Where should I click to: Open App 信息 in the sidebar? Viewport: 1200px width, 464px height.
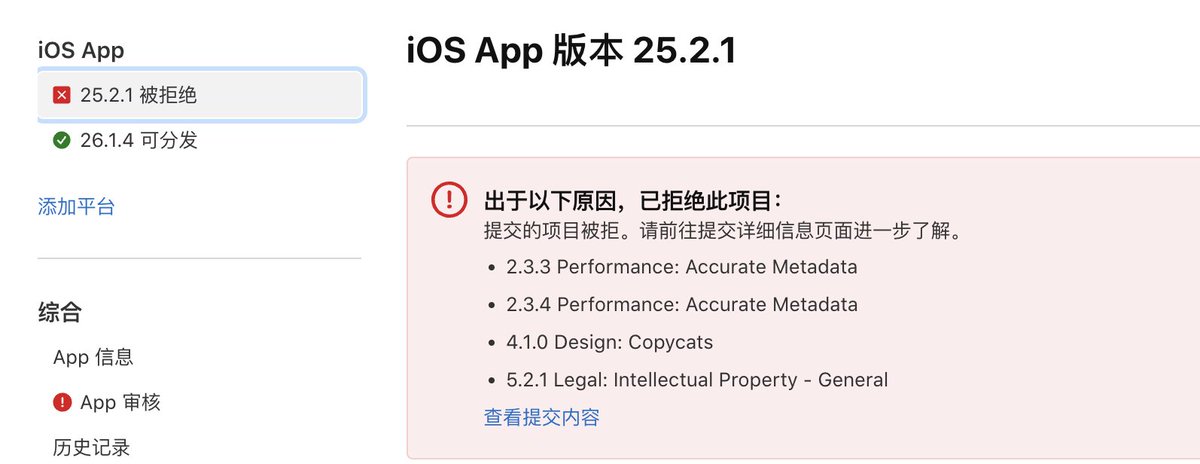[x=93, y=357]
